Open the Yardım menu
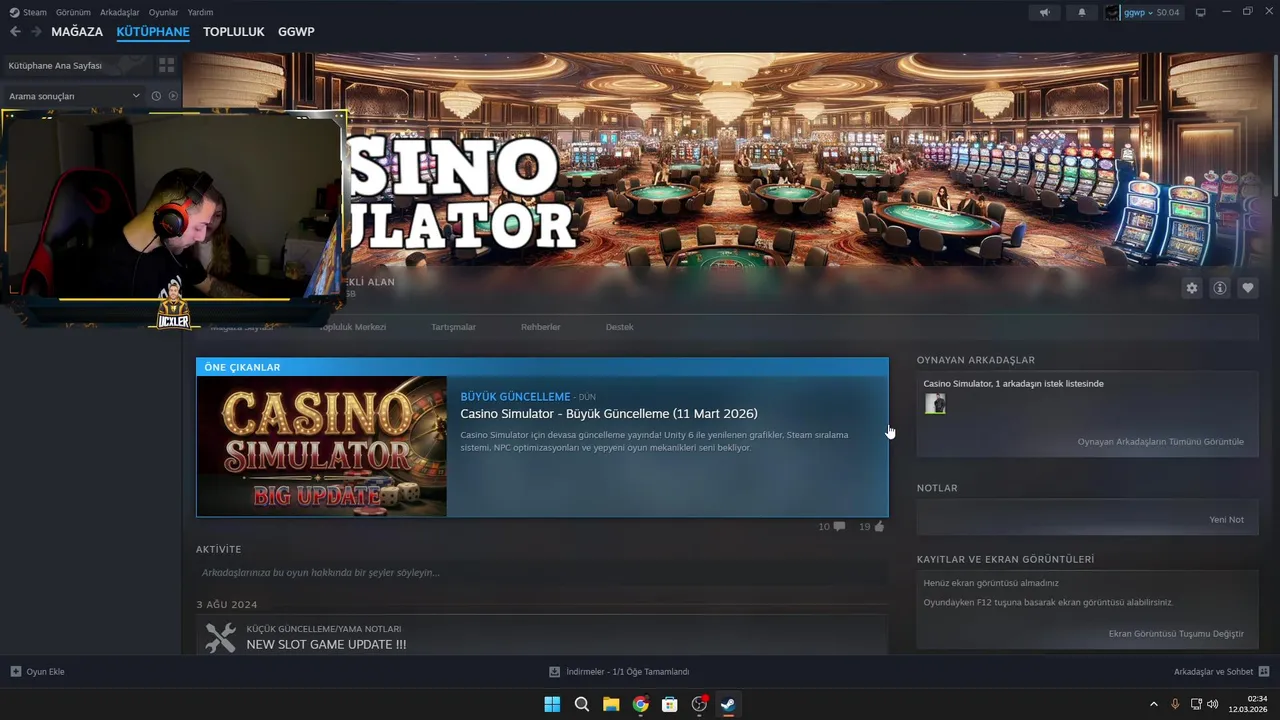This screenshot has height=720, width=1280. coord(200,12)
